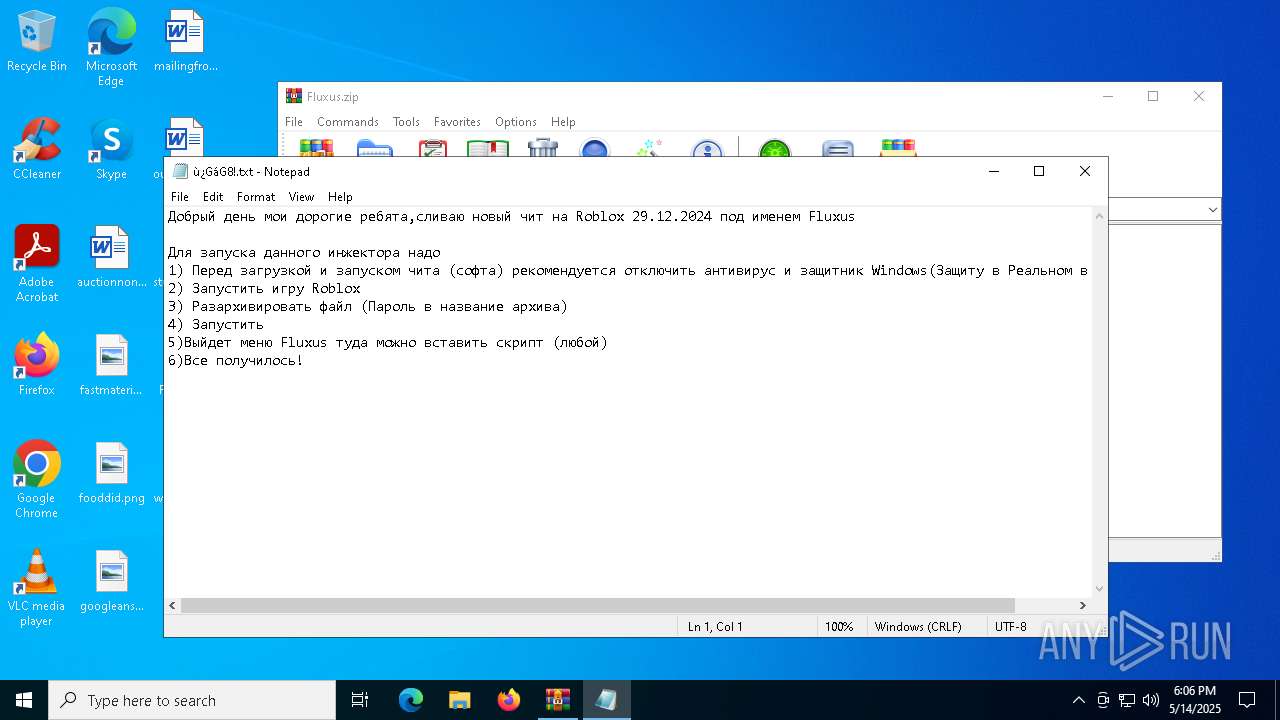Click Notepad horizontal scrollbar thumb
The width and height of the screenshot is (1280, 720).
598,606
